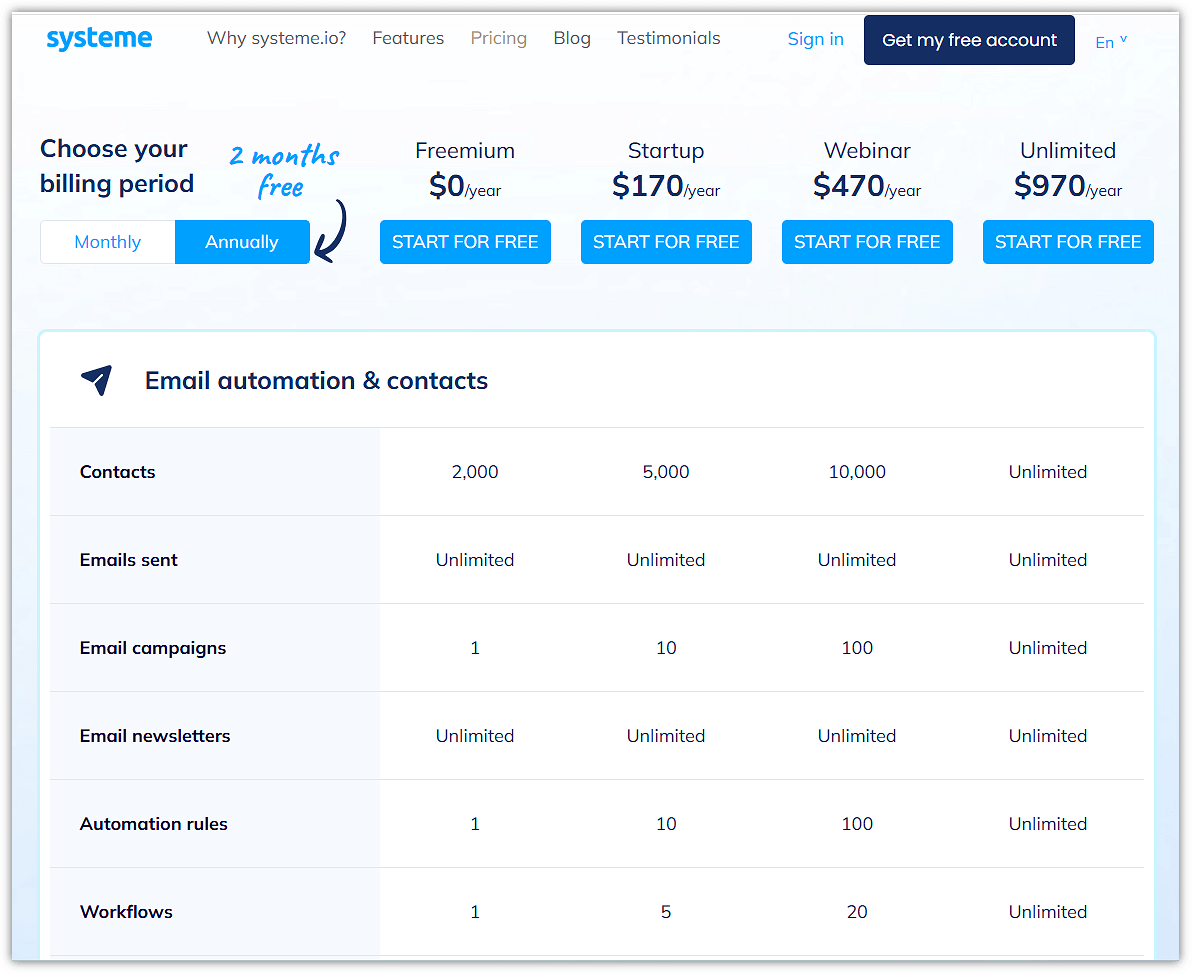Select the Annually billing option
The width and height of the screenshot is (1192, 974).
(242, 242)
